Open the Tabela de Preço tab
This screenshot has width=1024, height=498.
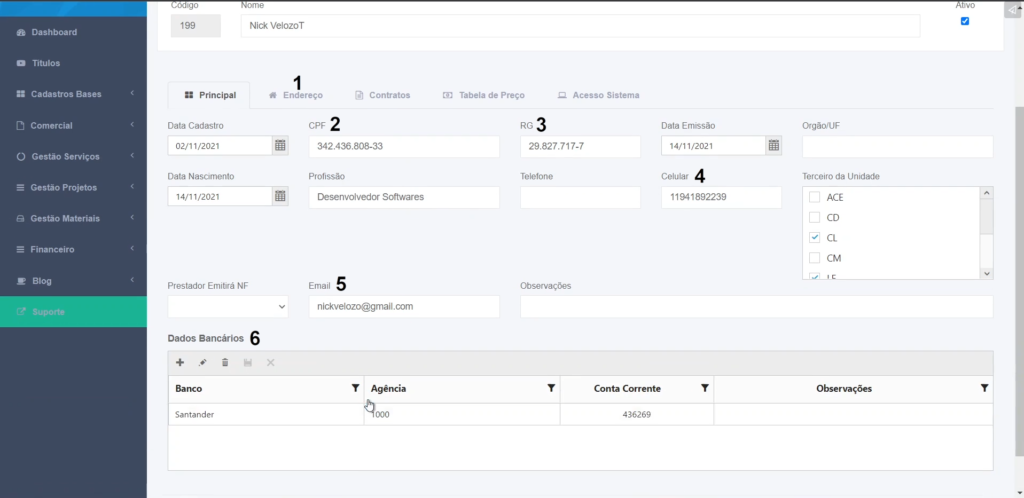pyautogui.click(x=483, y=95)
